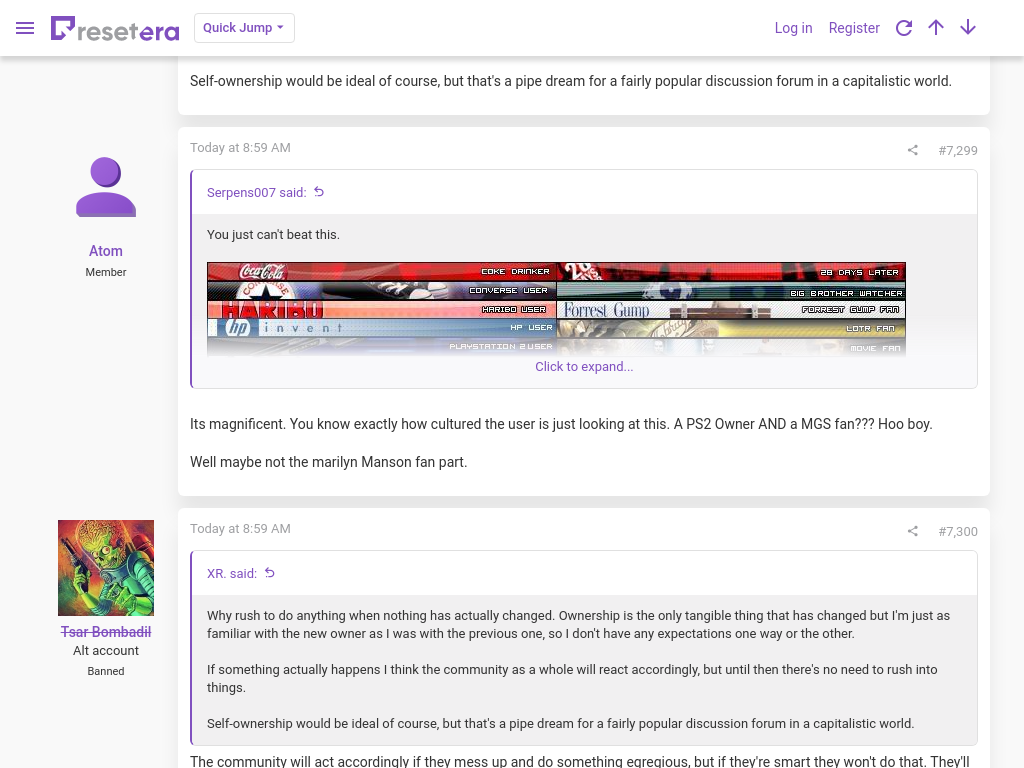Open the 'Serpens007 said:' quote source link
The image size is (1024, 768).
click(257, 193)
